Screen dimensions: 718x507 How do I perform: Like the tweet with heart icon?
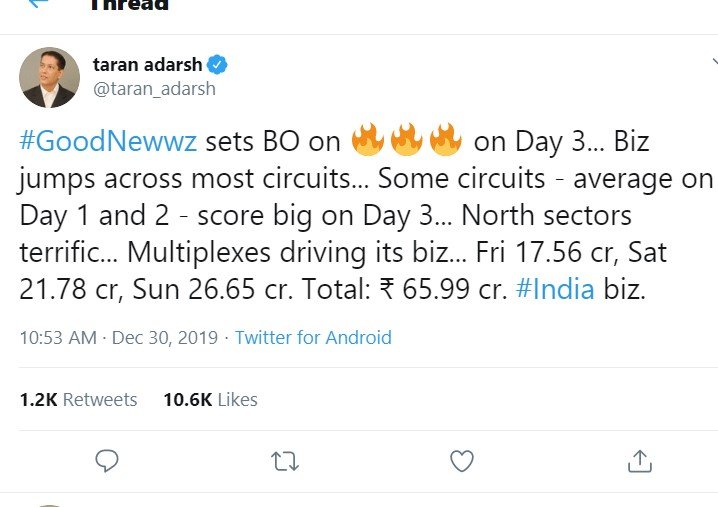click(461, 460)
